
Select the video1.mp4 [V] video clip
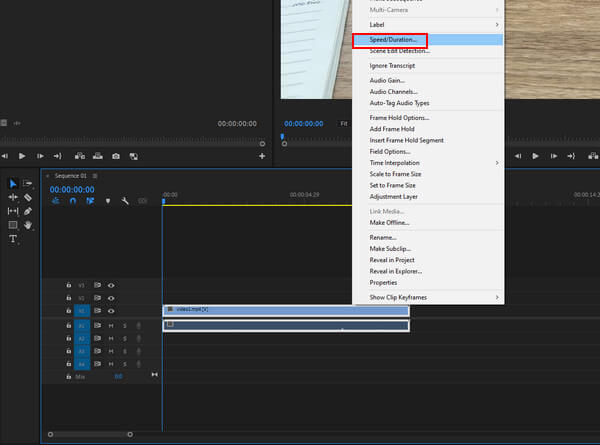(x=286, y=310)
